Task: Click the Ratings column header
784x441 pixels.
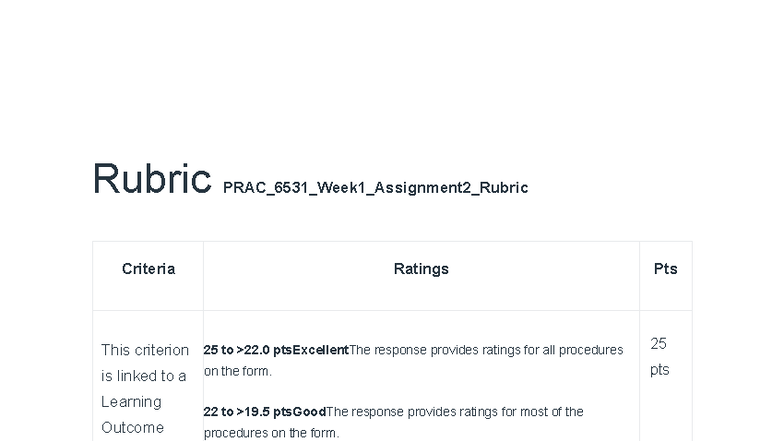Action: coord(421,269)
